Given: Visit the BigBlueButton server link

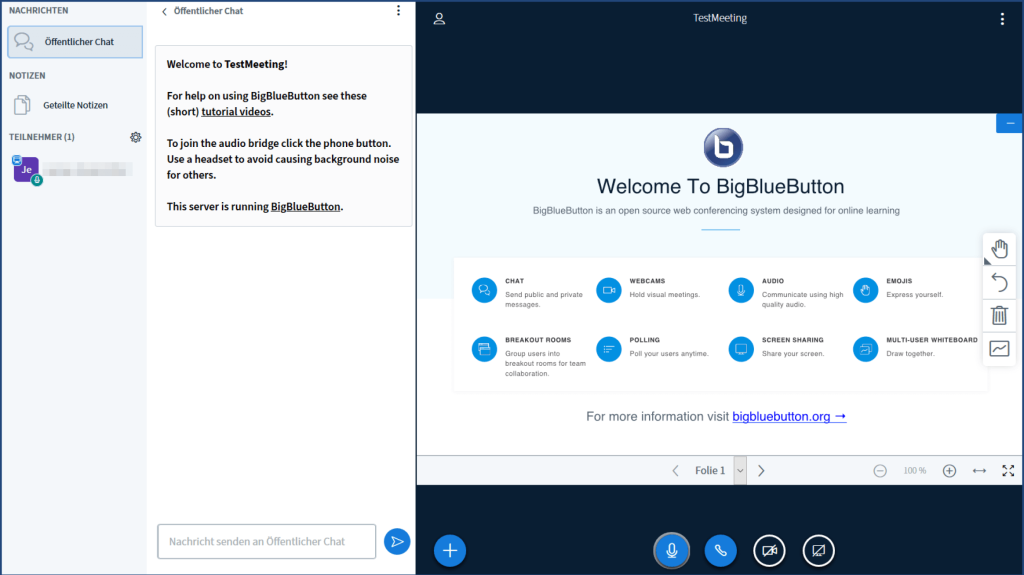Looking at the screenshot, I should pyautogui.click(x=306, y=206).
